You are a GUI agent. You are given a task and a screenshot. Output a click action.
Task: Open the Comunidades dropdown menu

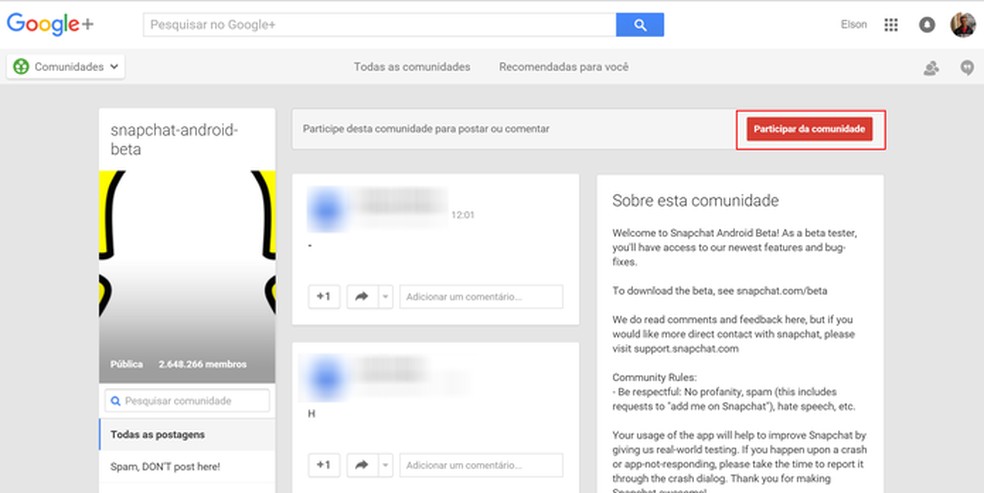pos(66,66)
